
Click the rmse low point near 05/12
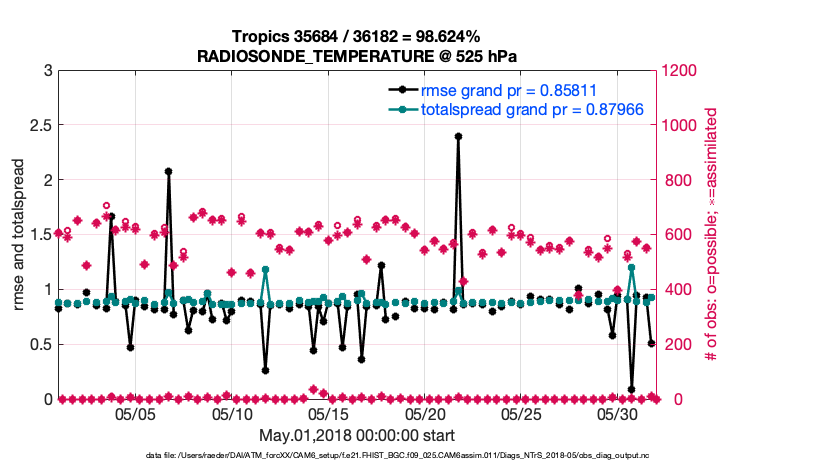pyautogui.click(x=265, y=370)
